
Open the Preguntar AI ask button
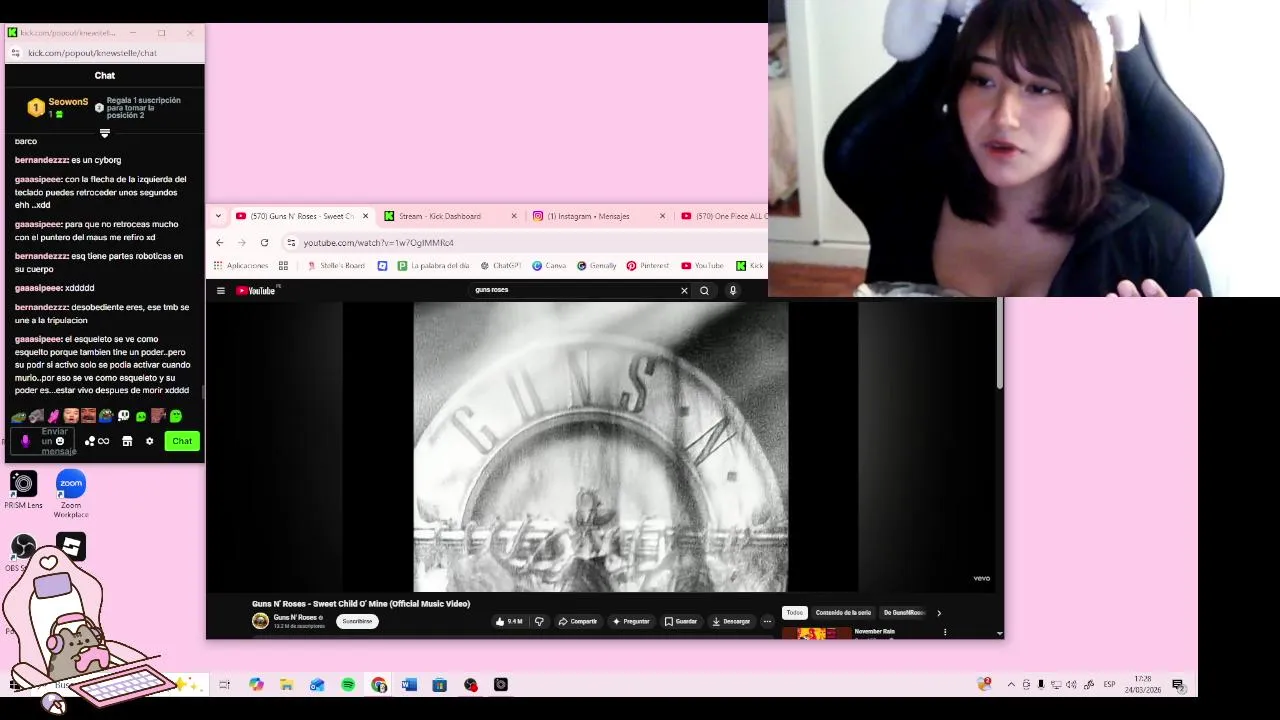[631, 621]
